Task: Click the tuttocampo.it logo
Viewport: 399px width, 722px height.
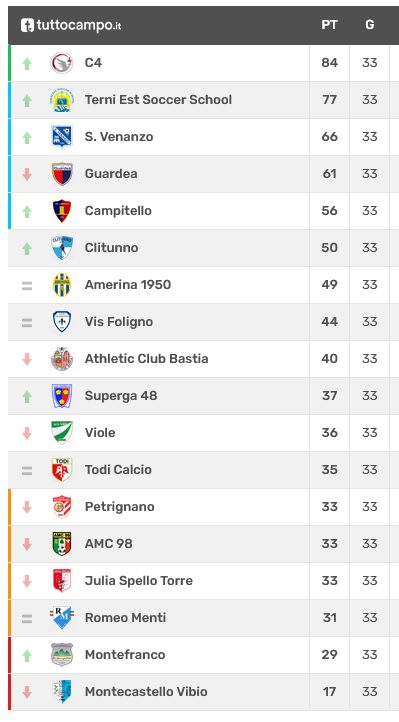Action: (x=71, y=25)
